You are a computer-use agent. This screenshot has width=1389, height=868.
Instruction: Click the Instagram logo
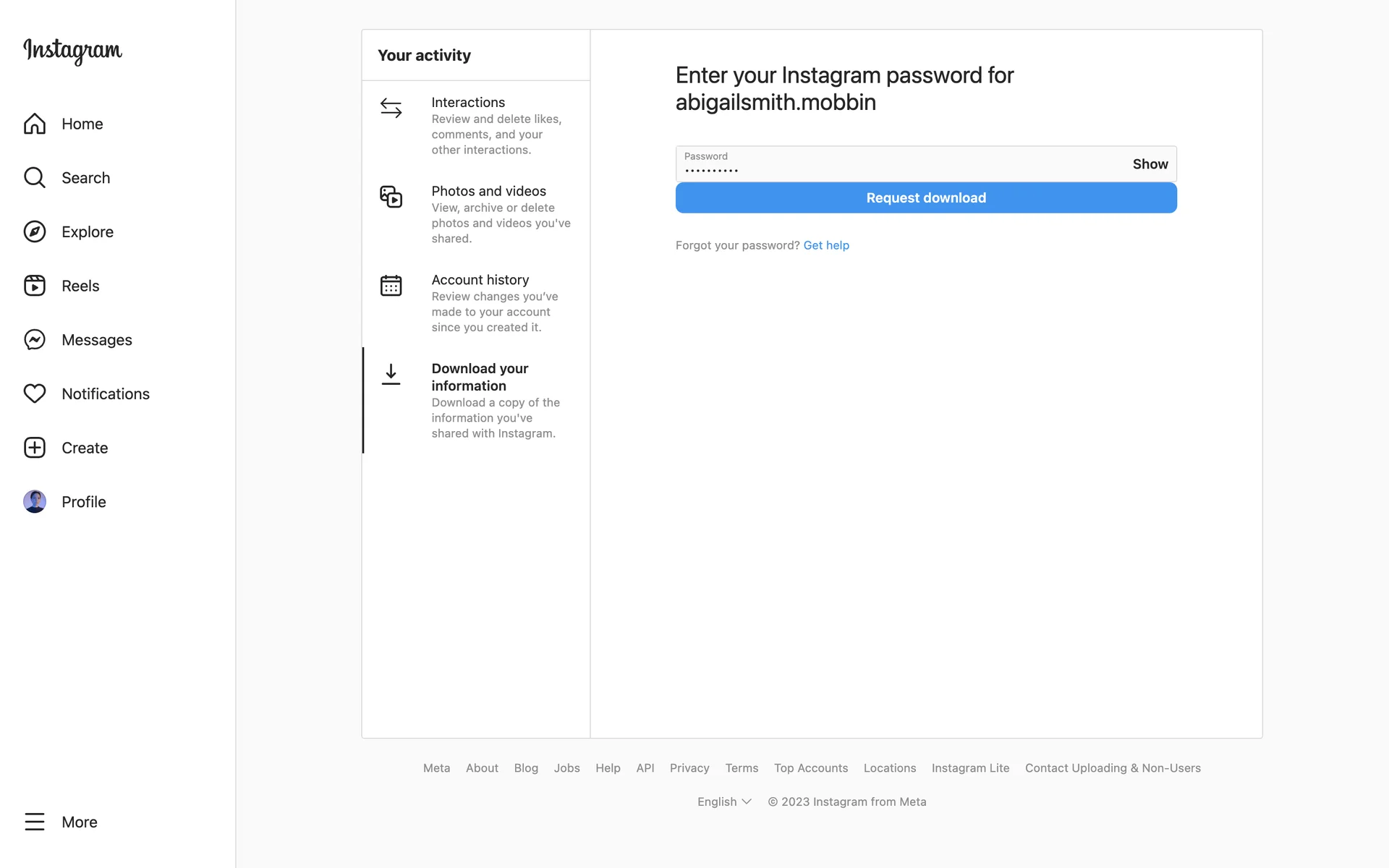72,51
